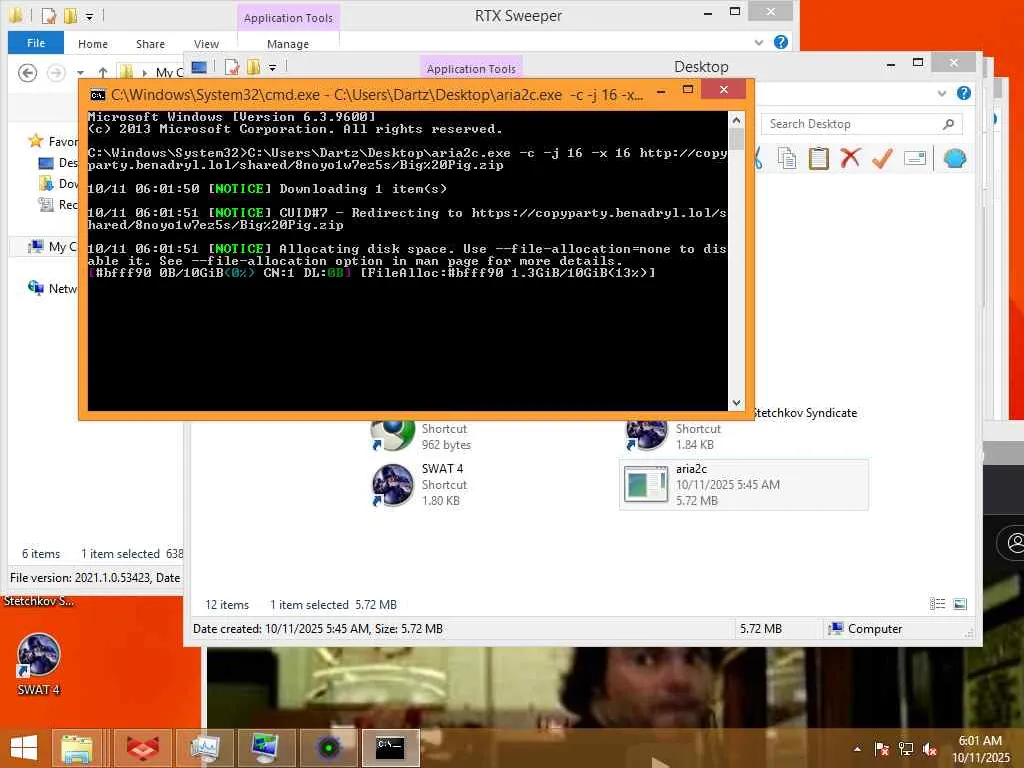The image size is (1024, 768).
Task: Click Application Tools tab in Desktop window
Action: point(471,69)
